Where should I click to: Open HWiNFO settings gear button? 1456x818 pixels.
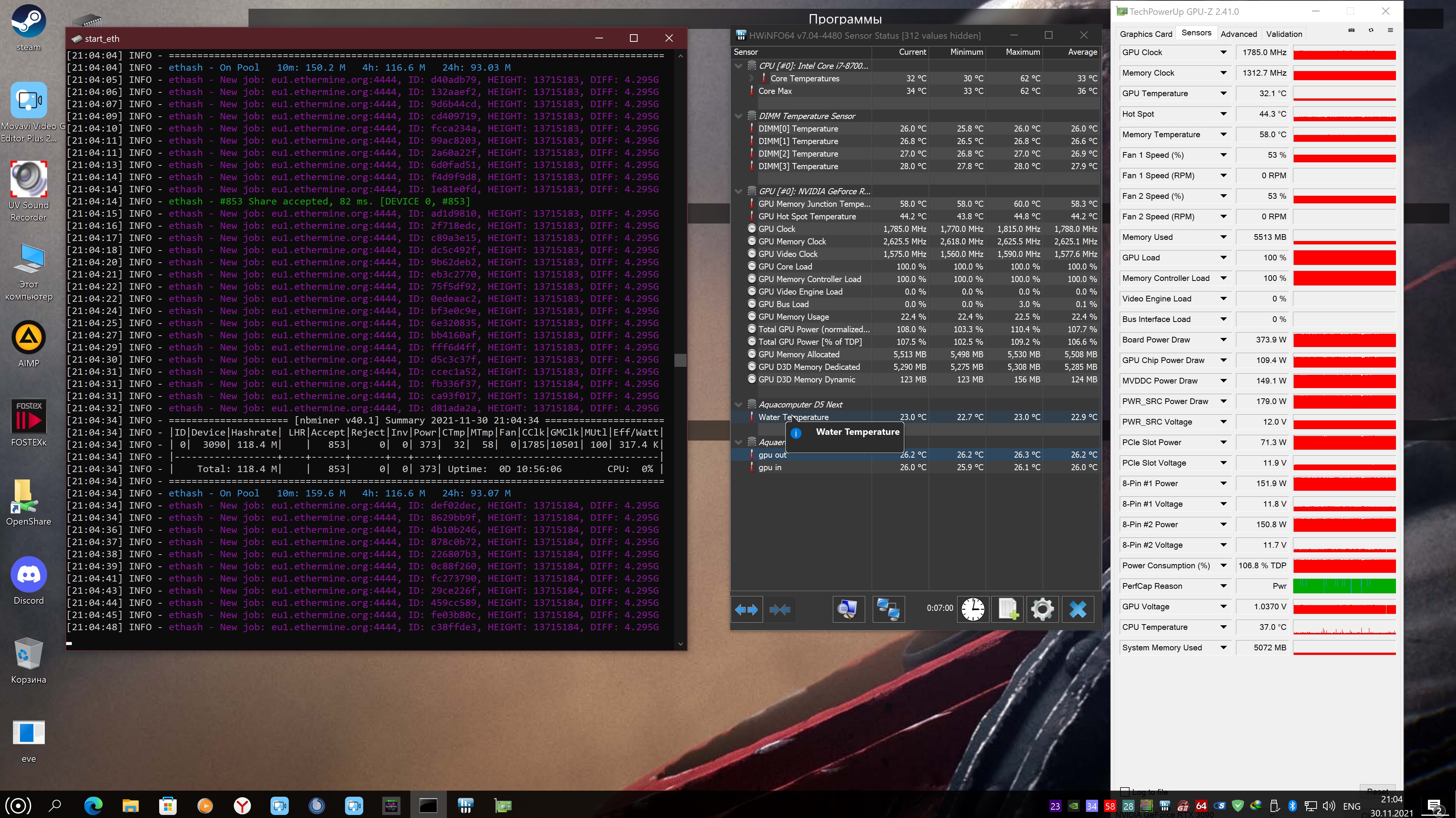[1042, 609]
